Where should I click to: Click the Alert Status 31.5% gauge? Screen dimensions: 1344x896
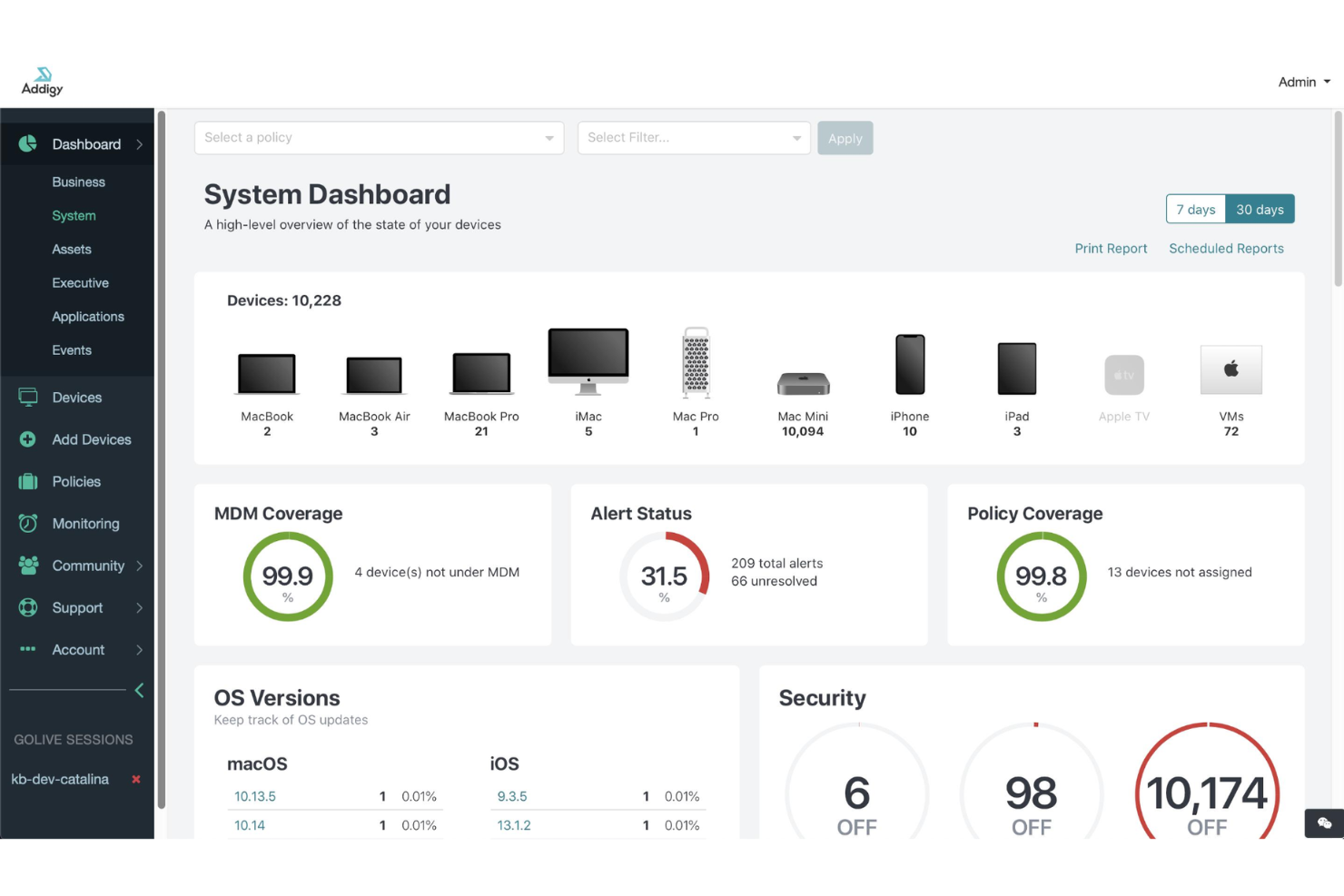click(x=665, y=576)
